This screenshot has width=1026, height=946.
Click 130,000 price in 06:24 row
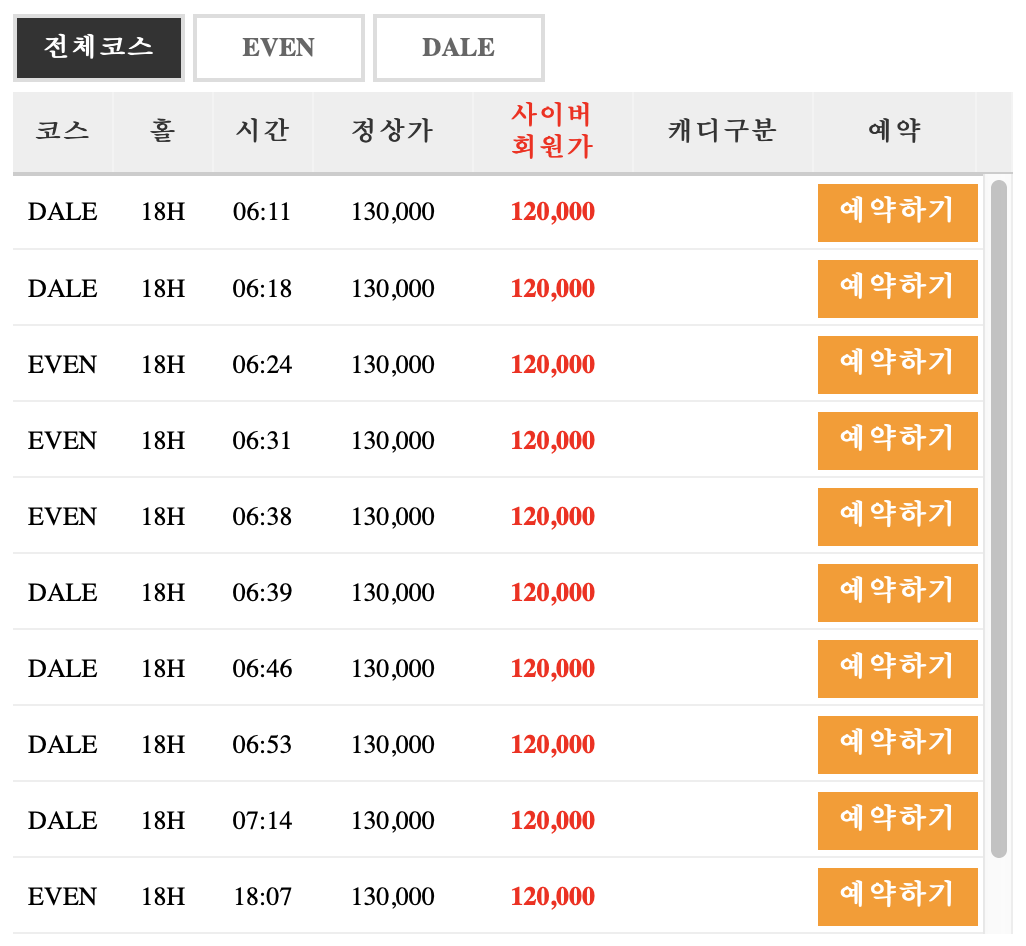tap(393, 364)
